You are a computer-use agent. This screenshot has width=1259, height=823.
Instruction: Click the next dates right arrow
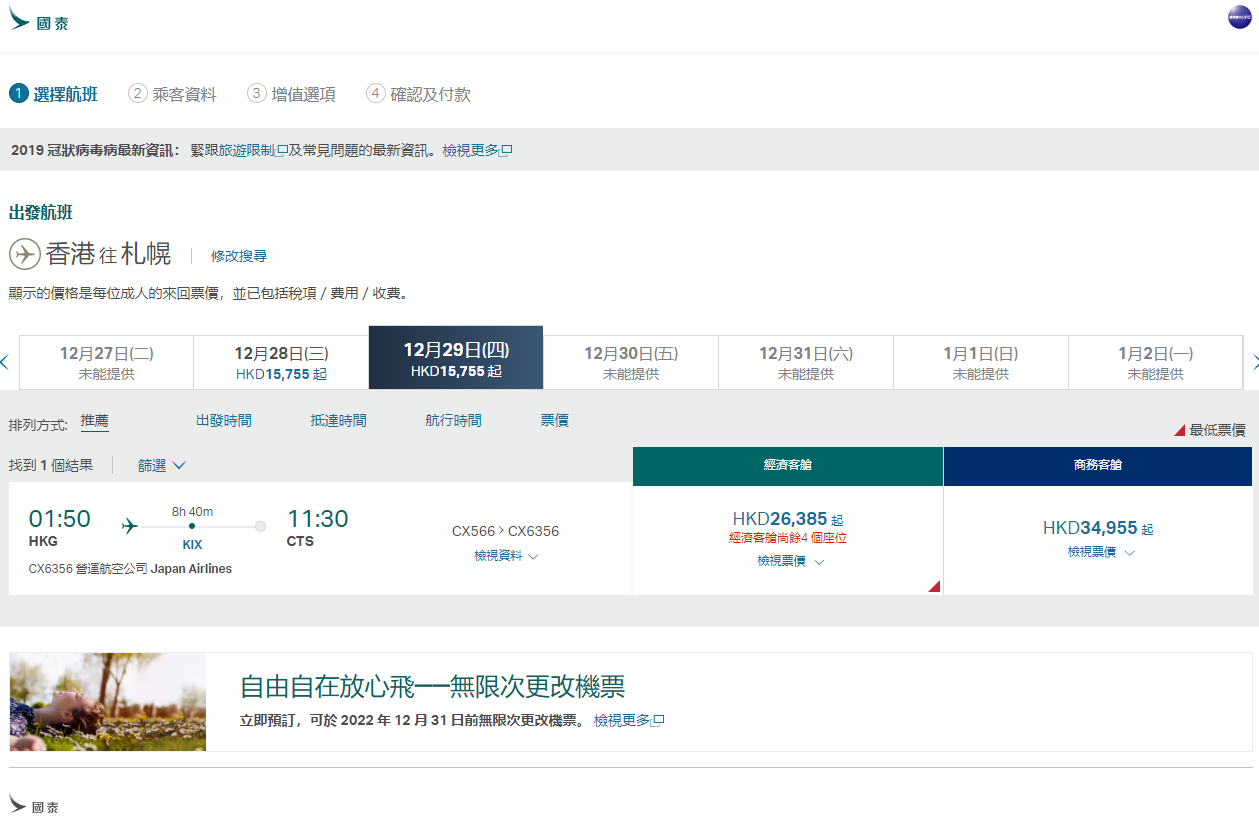point(1255,362)
